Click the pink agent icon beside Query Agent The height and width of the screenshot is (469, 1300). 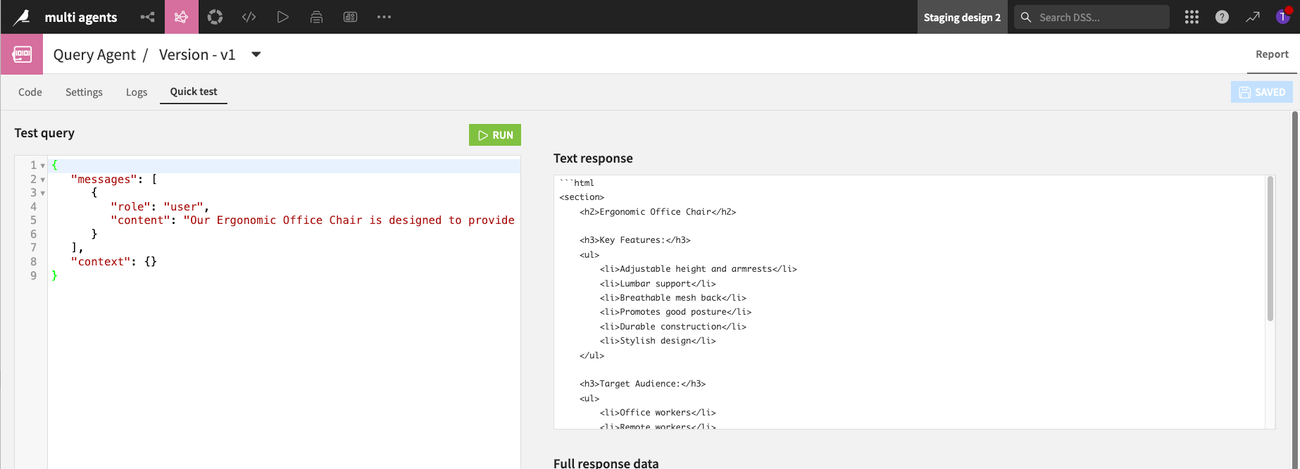22,54
